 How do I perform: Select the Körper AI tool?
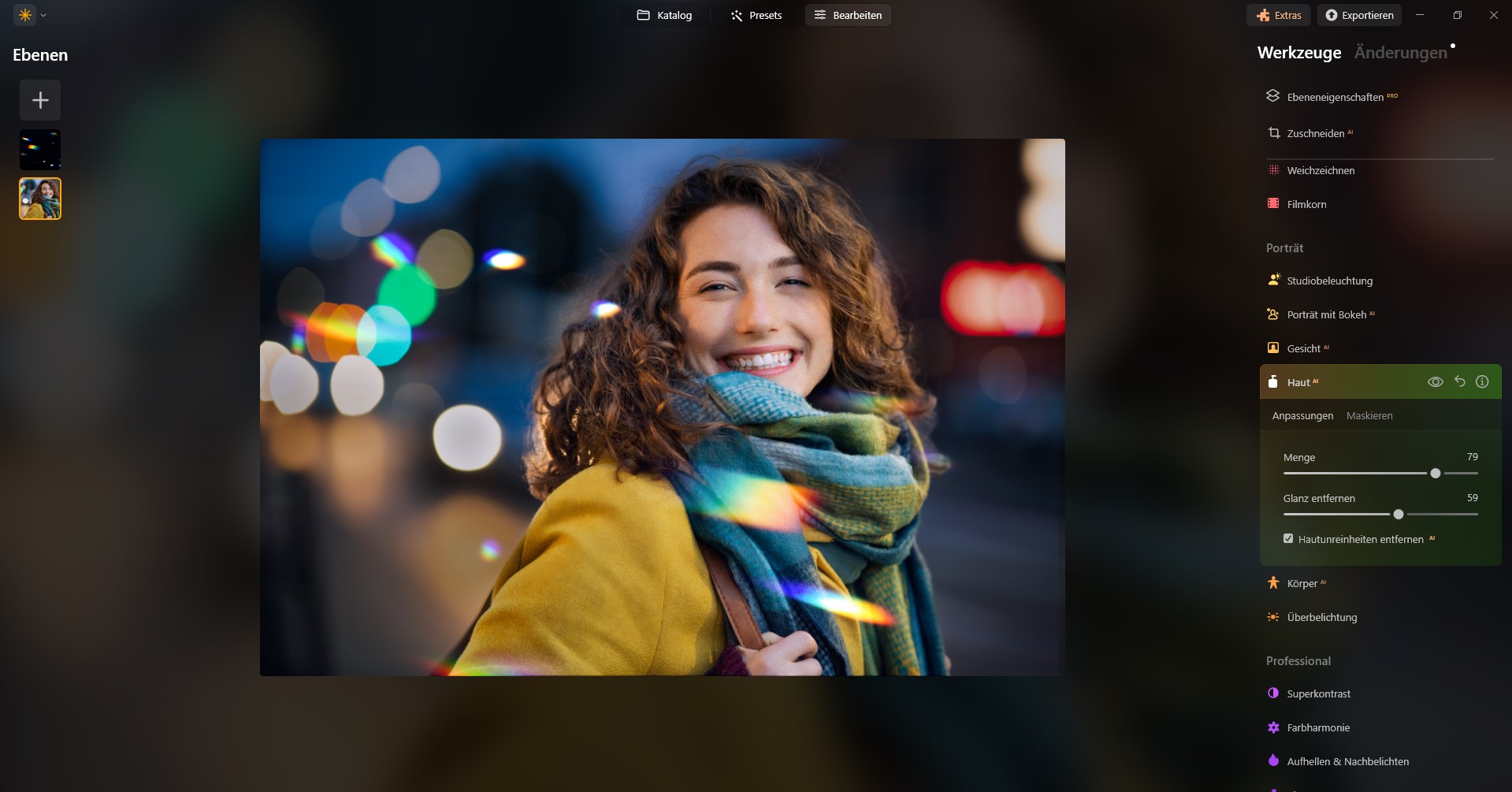click(x=1304, y=583)
